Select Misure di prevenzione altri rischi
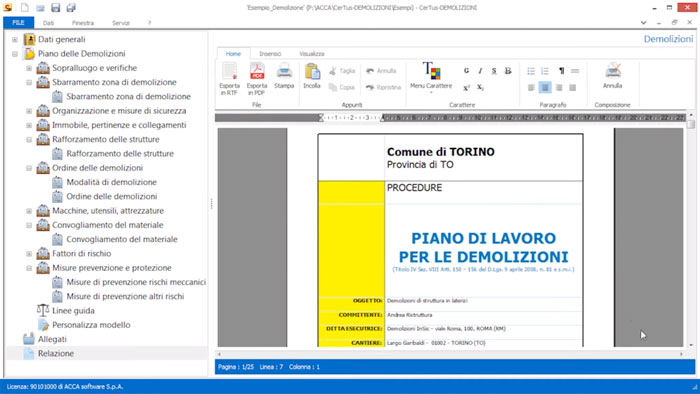The height and width of the screenshot is (394, 700). coord(125,296)
